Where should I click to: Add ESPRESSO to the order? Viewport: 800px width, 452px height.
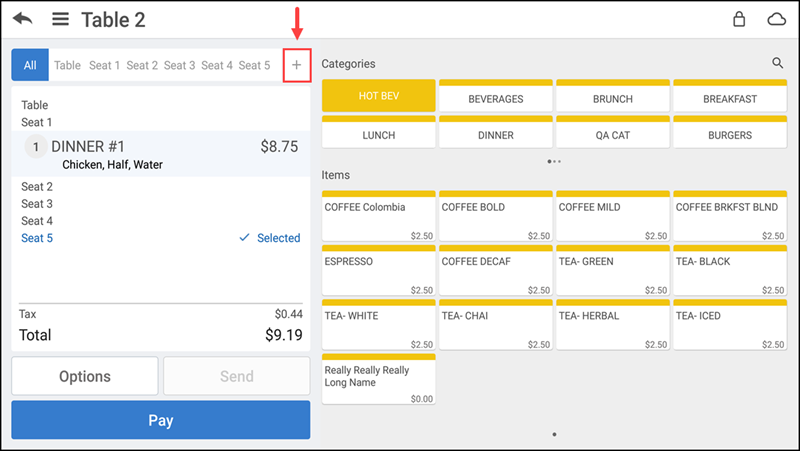pyautogui.click(x=379, y=270)
